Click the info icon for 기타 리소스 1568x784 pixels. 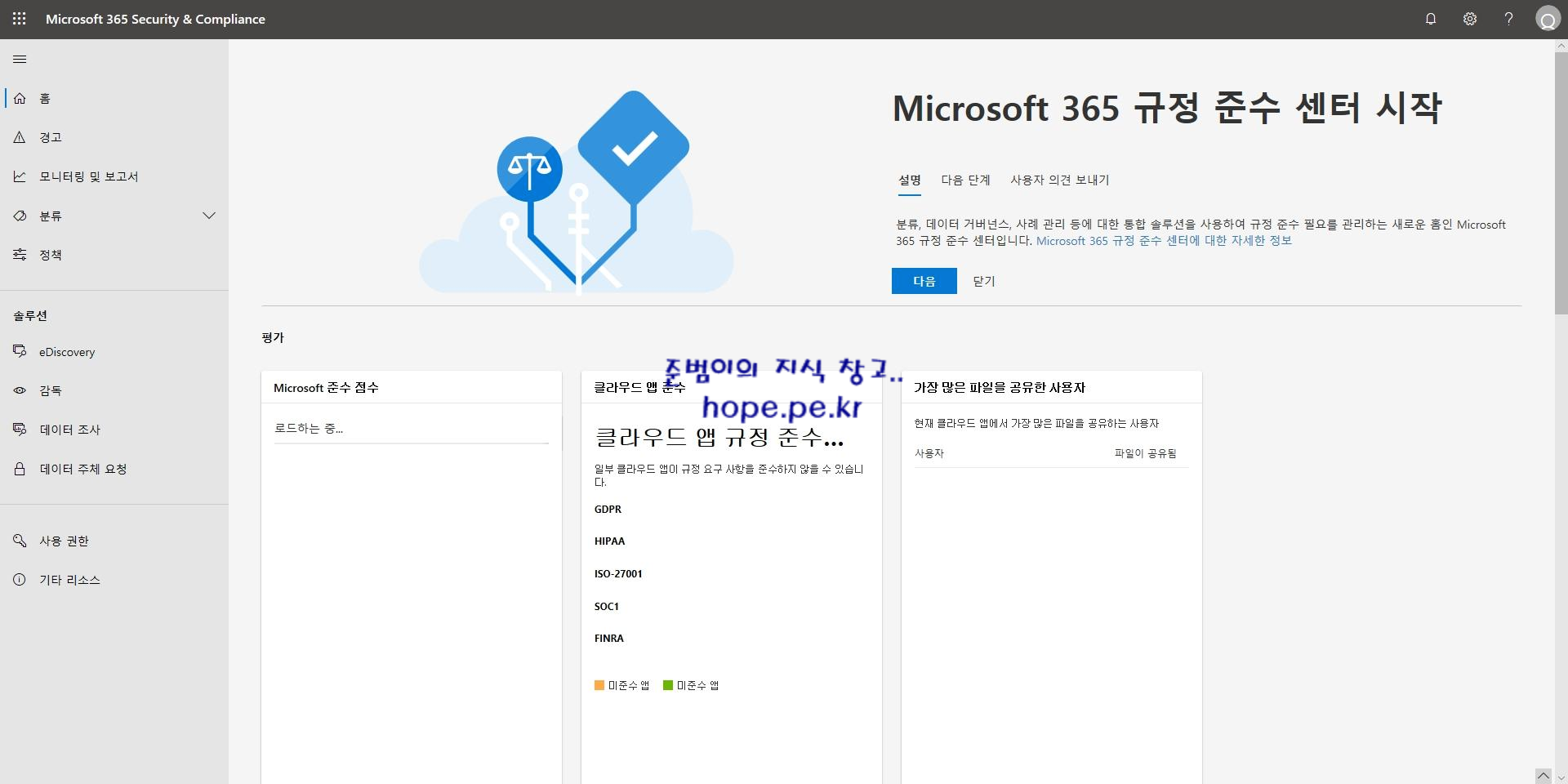point(20,580)
